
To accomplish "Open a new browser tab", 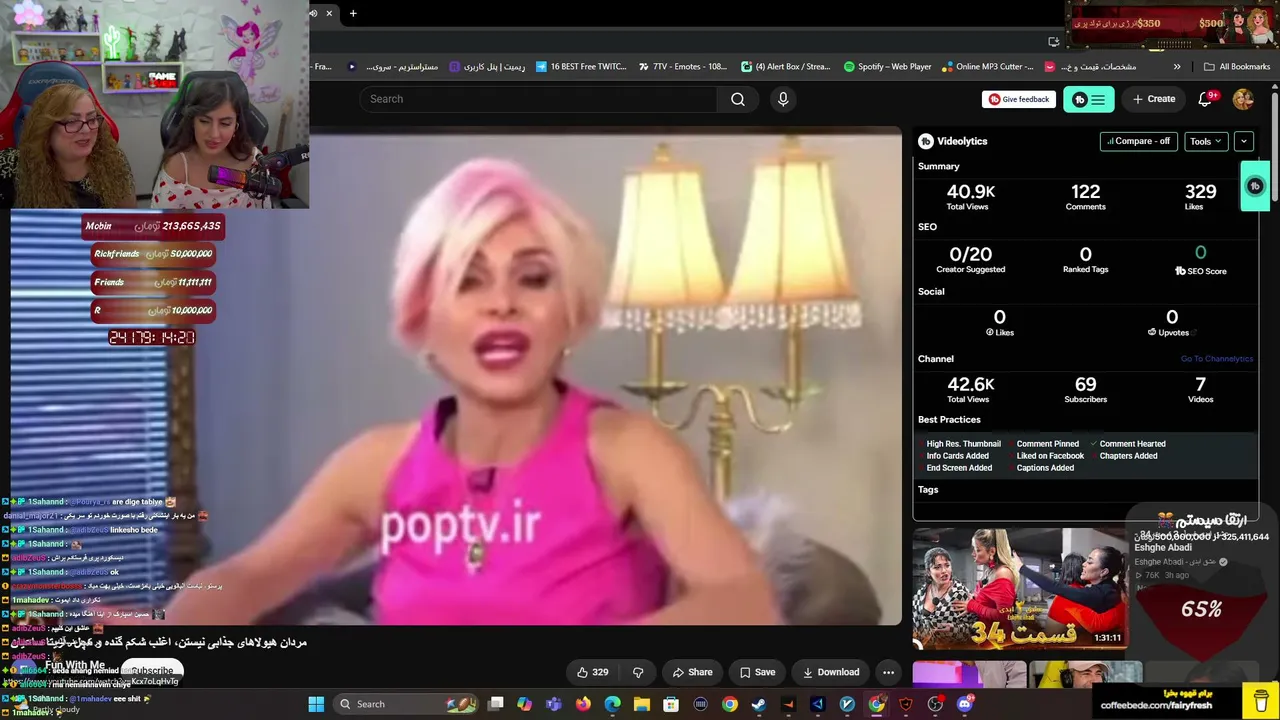I will [353, 13].
